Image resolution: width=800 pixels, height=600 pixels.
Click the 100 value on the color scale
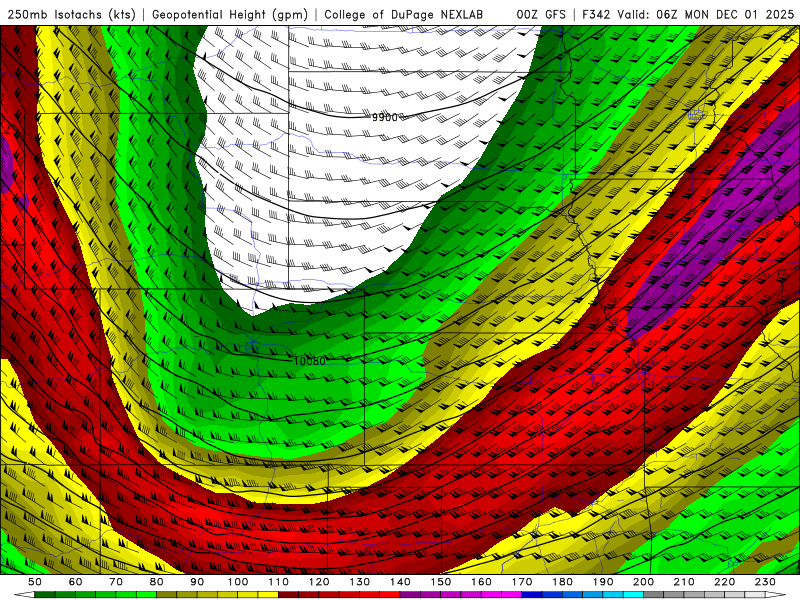tap(238, 582)
